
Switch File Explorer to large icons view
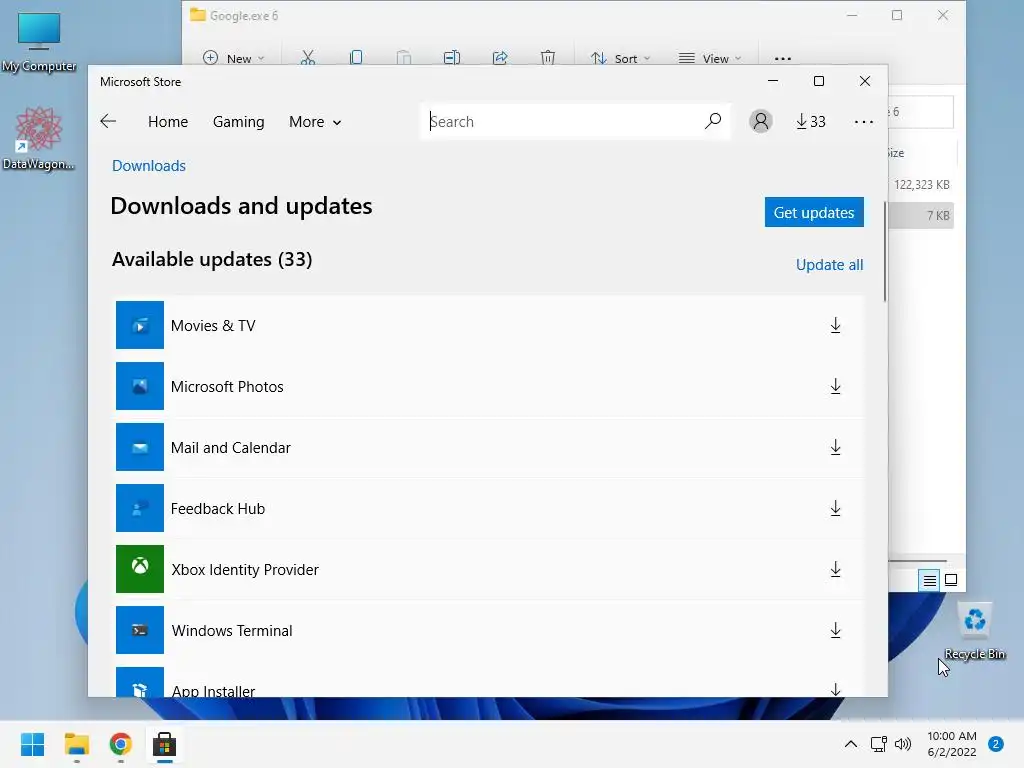point(951,580)
